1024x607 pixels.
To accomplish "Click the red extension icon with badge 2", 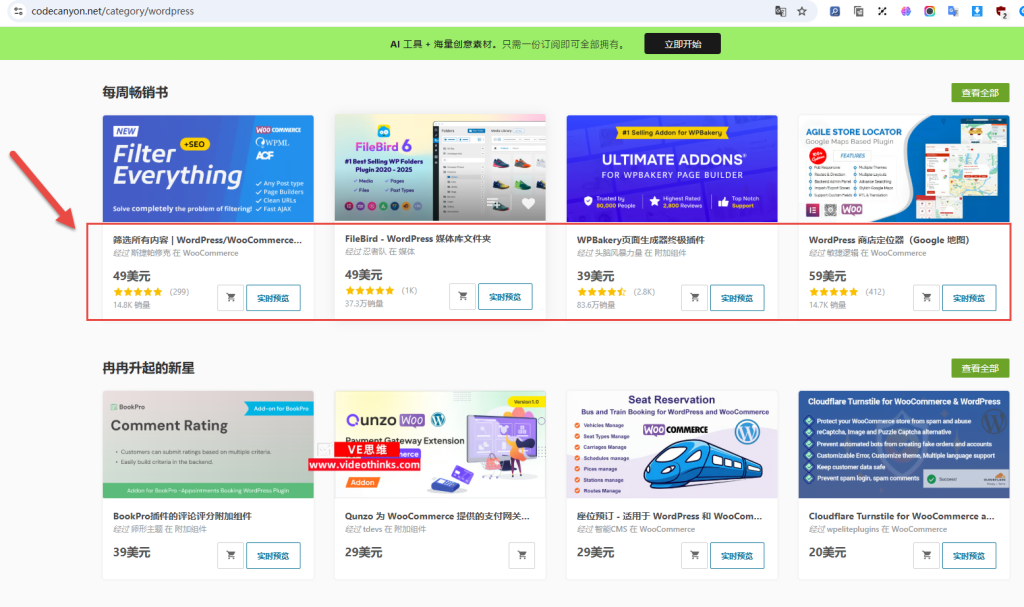I will 1001,10.
